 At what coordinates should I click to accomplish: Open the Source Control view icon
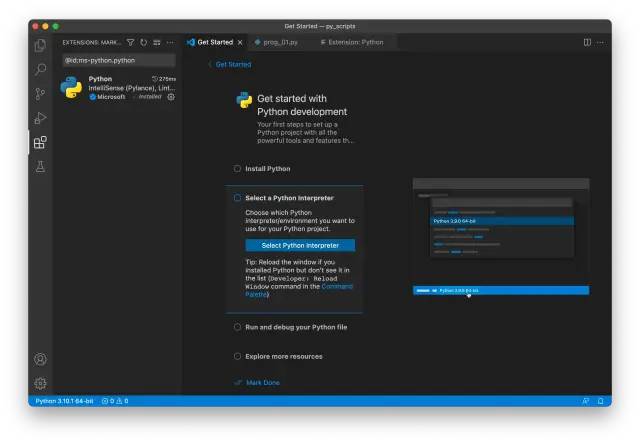coord(40,94)
